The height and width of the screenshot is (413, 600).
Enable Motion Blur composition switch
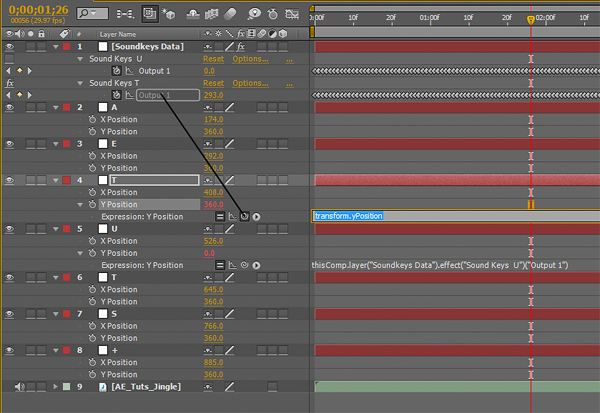click(x=230, y=14)
